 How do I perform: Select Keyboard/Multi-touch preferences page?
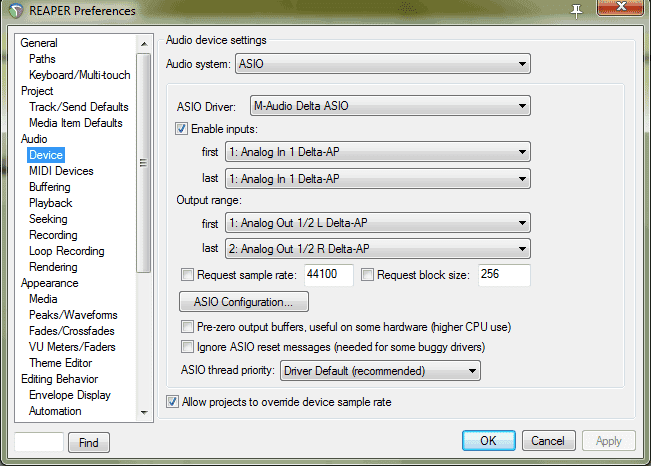click(x=80, y=75)
